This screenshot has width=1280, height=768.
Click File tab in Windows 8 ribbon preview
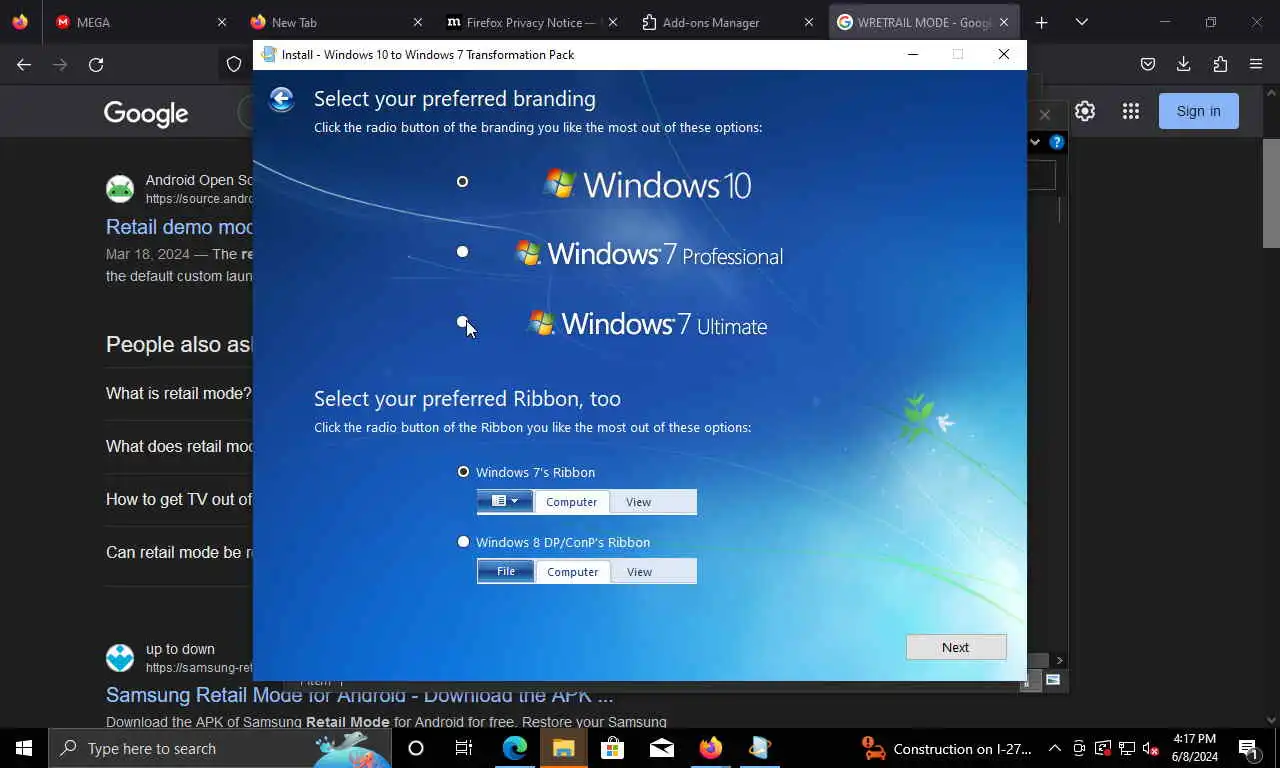point(506,571)
